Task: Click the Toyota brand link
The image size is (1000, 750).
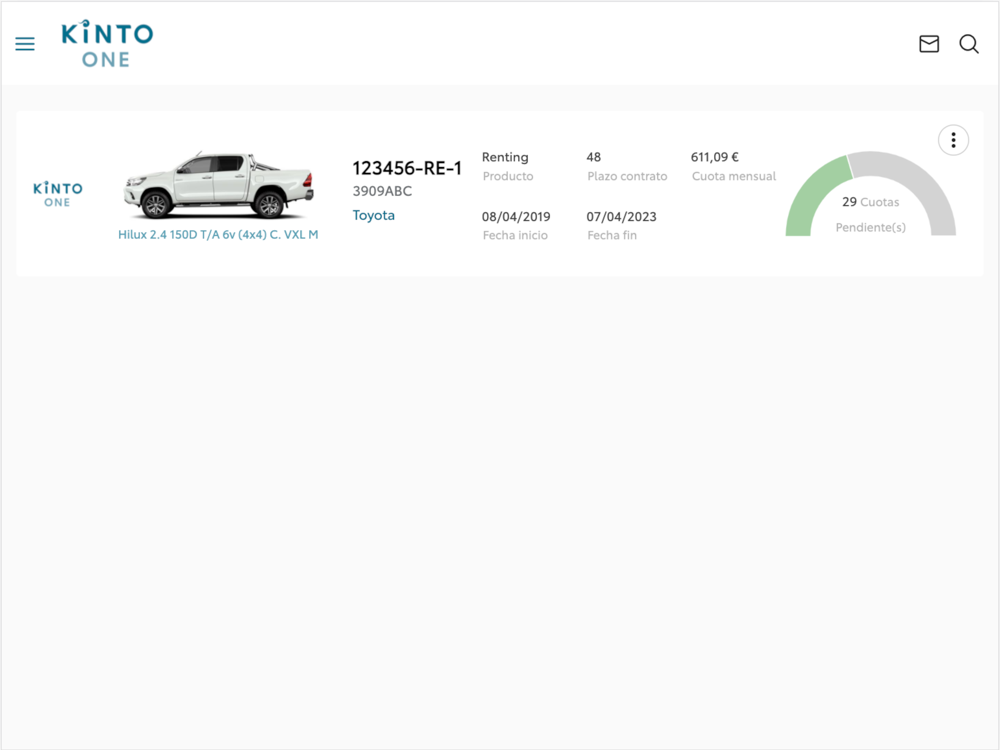Action: click(x=374, y=216)
